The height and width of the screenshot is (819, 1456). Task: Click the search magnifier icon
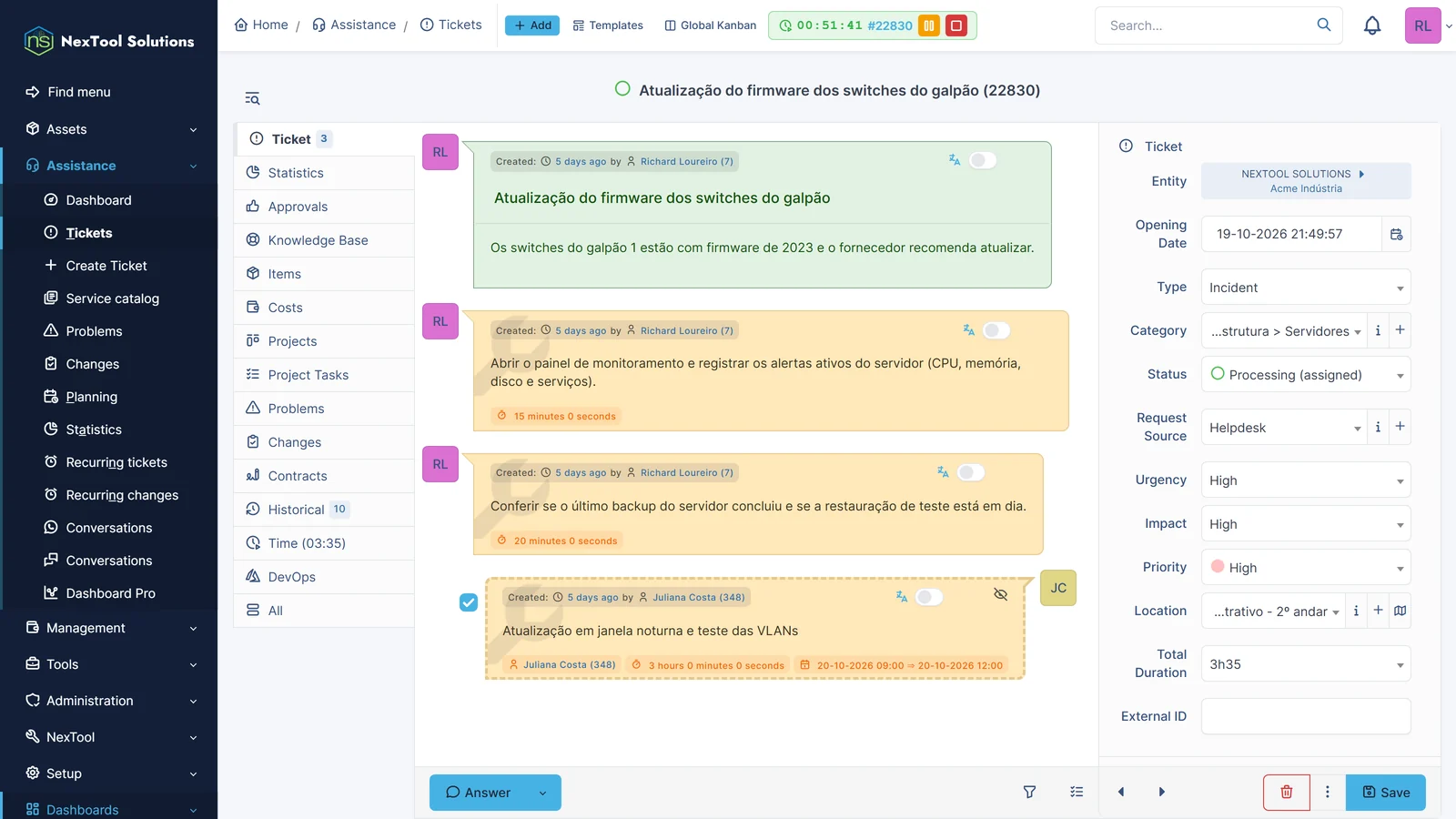click(1324, 25)
